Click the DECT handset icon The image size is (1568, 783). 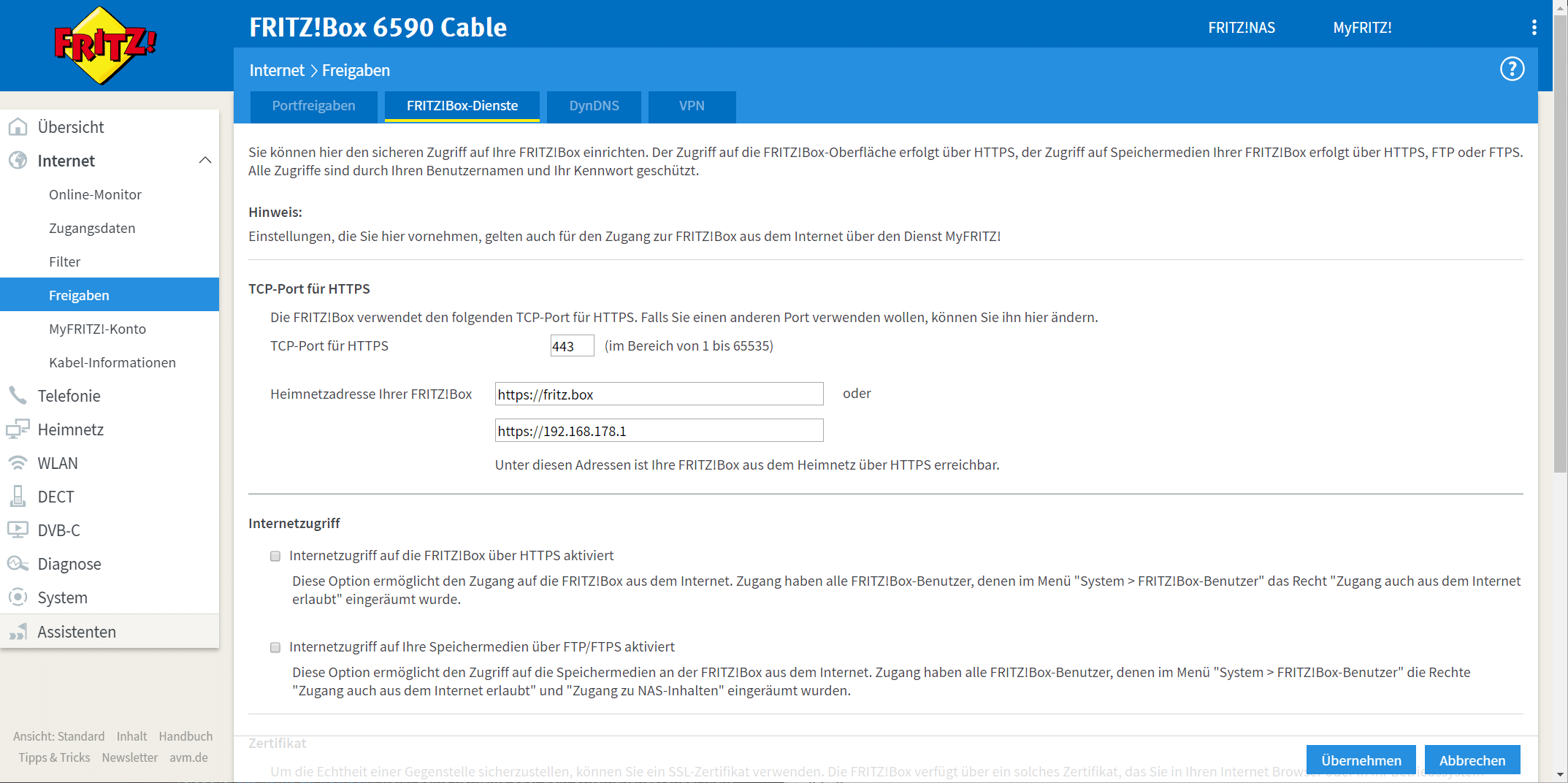tap(18, 497)
